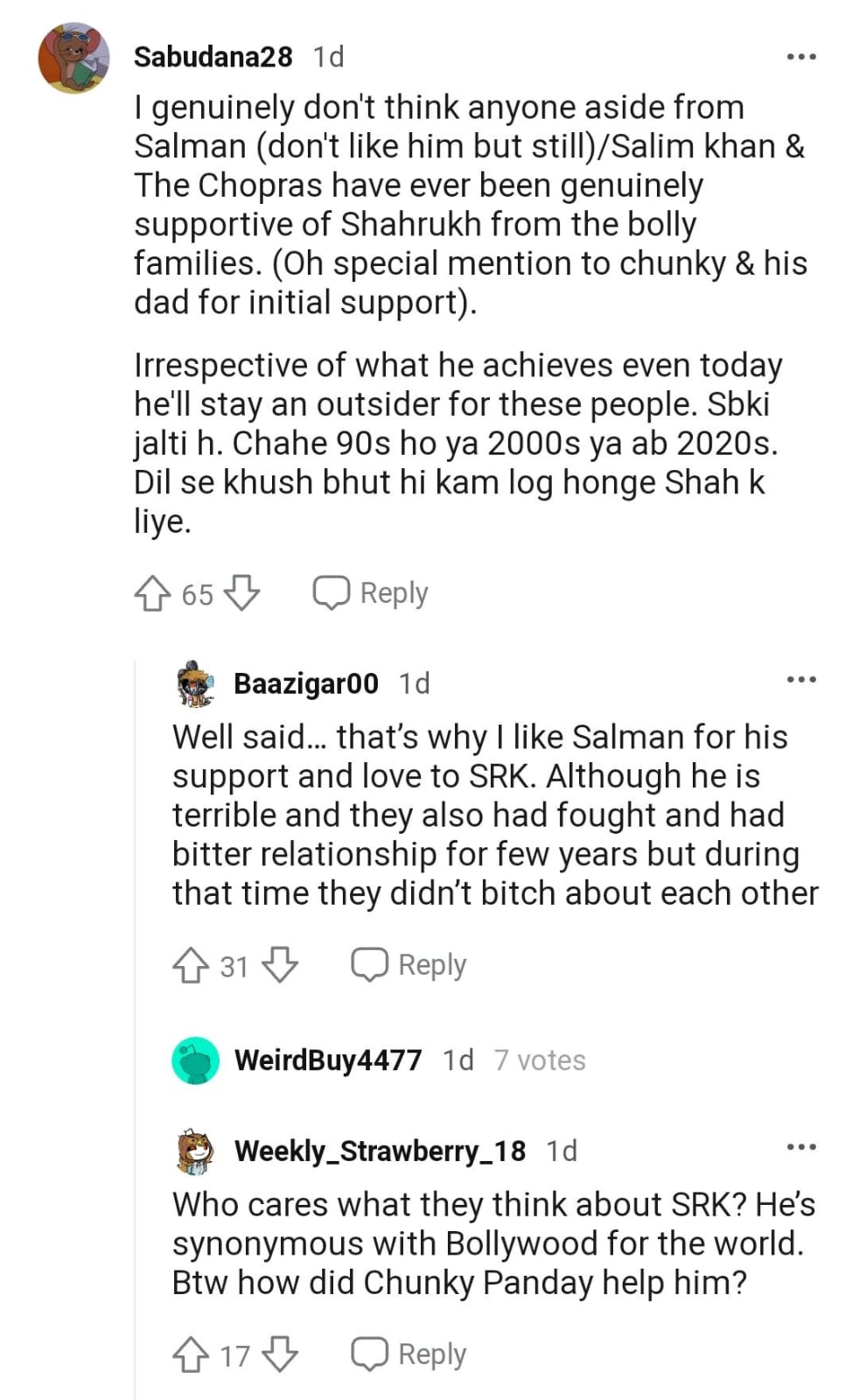
Task: Visit Sabudana28 username link
Action: click(213, 57)
